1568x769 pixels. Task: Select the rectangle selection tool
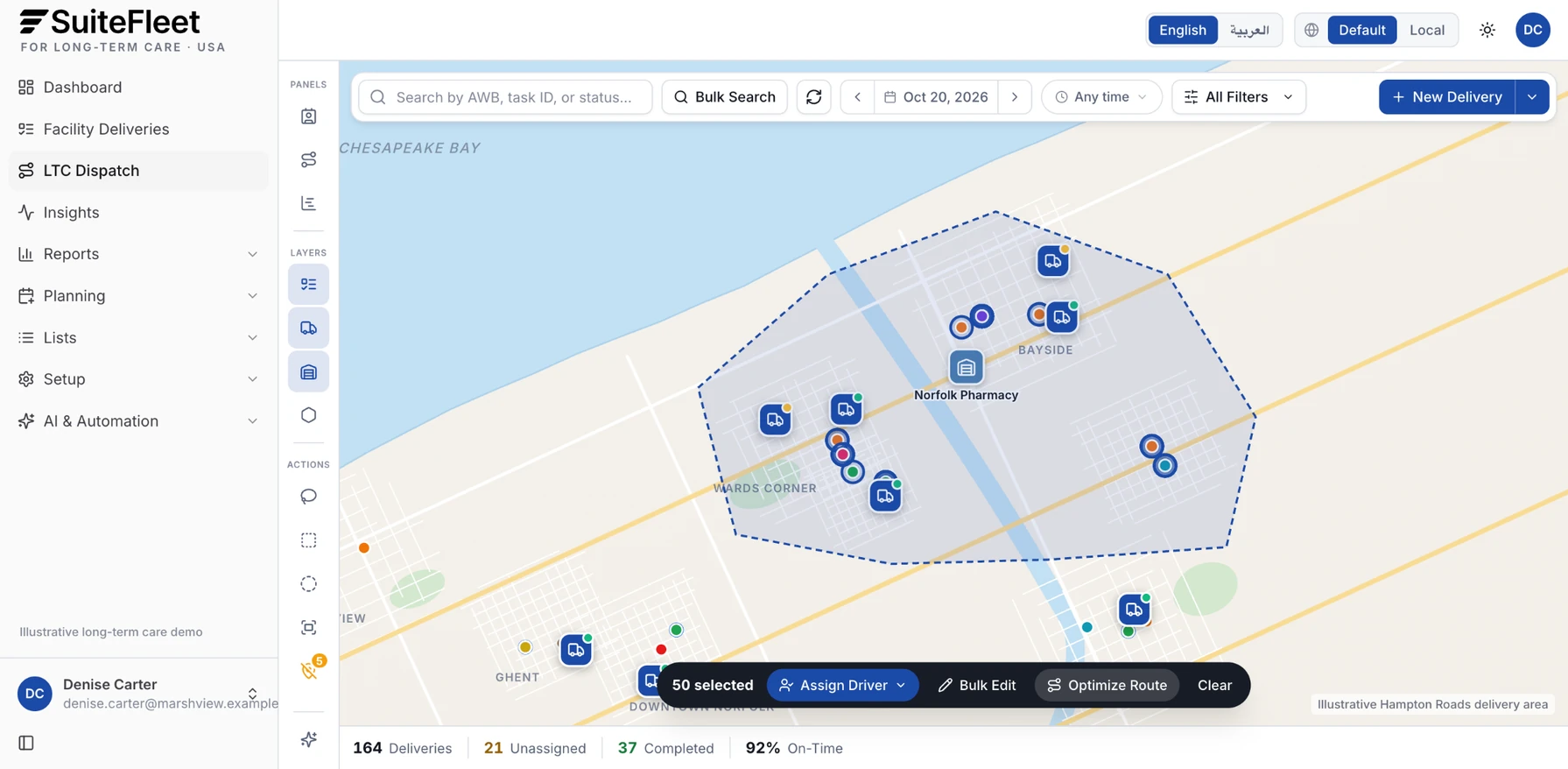(x=308, y=540)
